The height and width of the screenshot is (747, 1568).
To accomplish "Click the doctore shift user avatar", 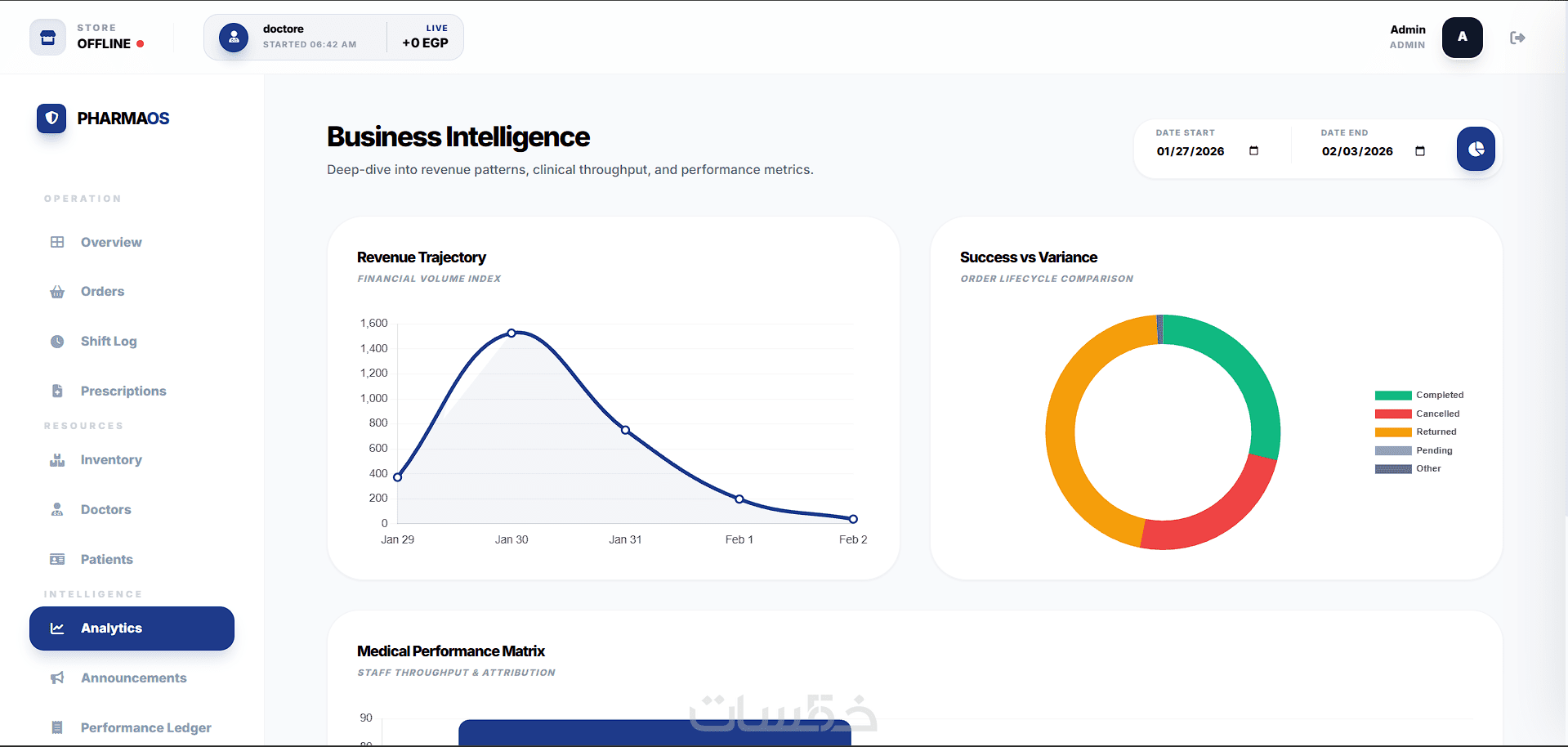I will click(x=234, y=38).
